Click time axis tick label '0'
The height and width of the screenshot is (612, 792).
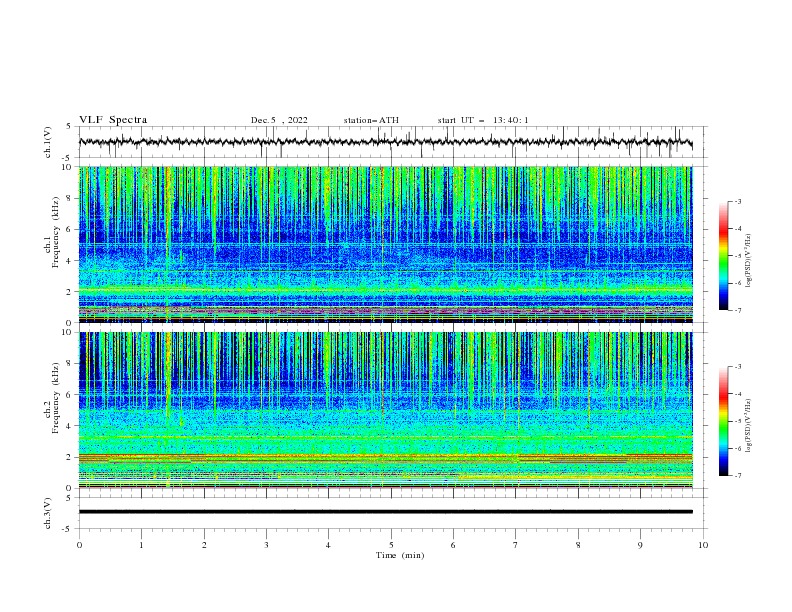[x=79, y=545]
